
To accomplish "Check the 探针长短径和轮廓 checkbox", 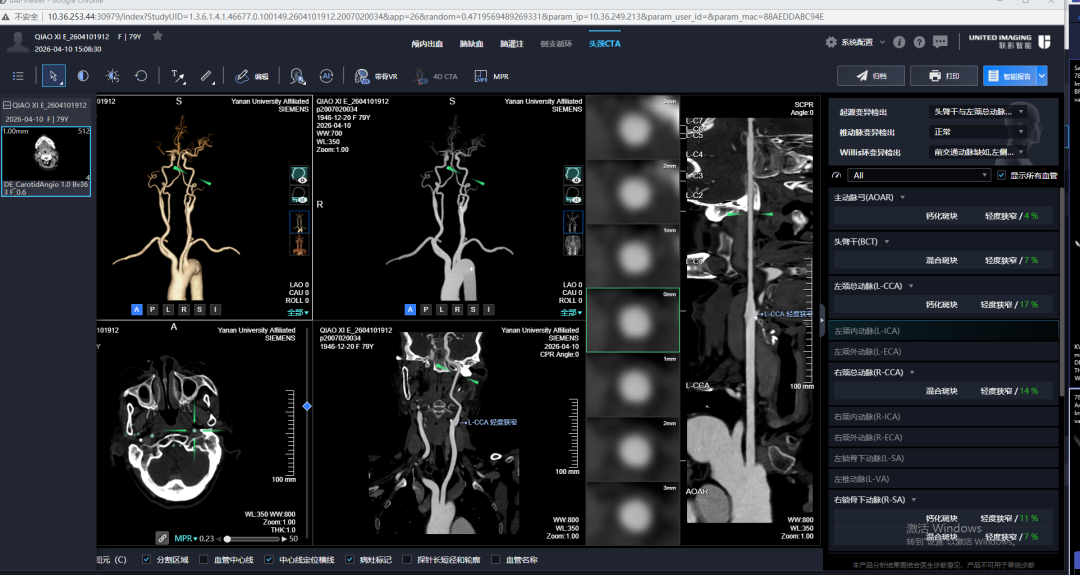I will tap(407, 560).
